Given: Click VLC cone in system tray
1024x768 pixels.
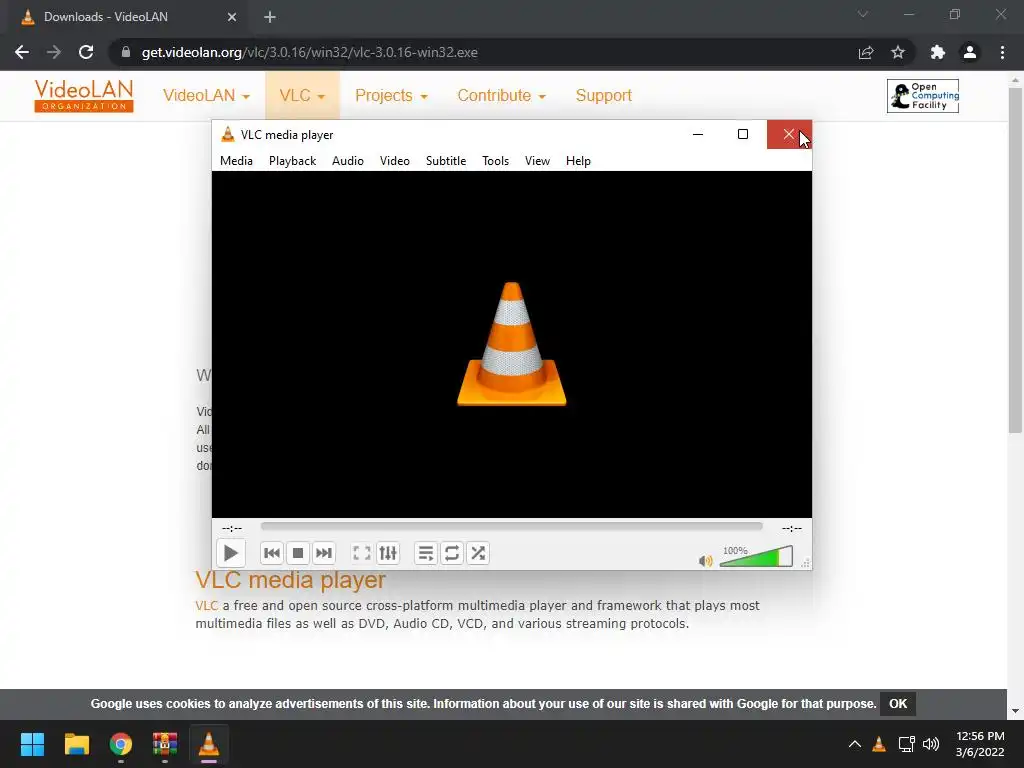Looking at the screenshot, I should (879, 744).
